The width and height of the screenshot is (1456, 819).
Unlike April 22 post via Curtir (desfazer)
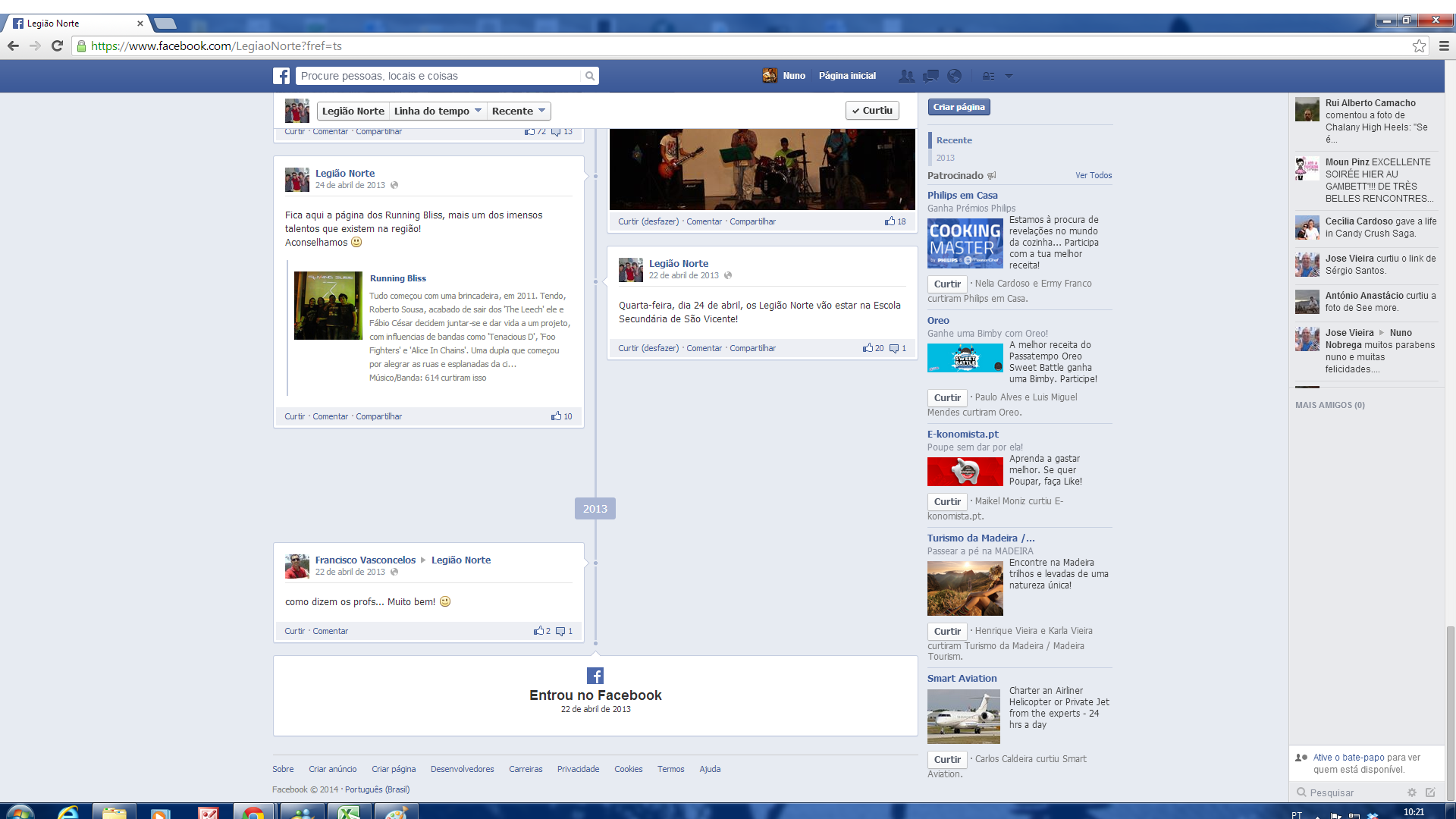(648, 348)
